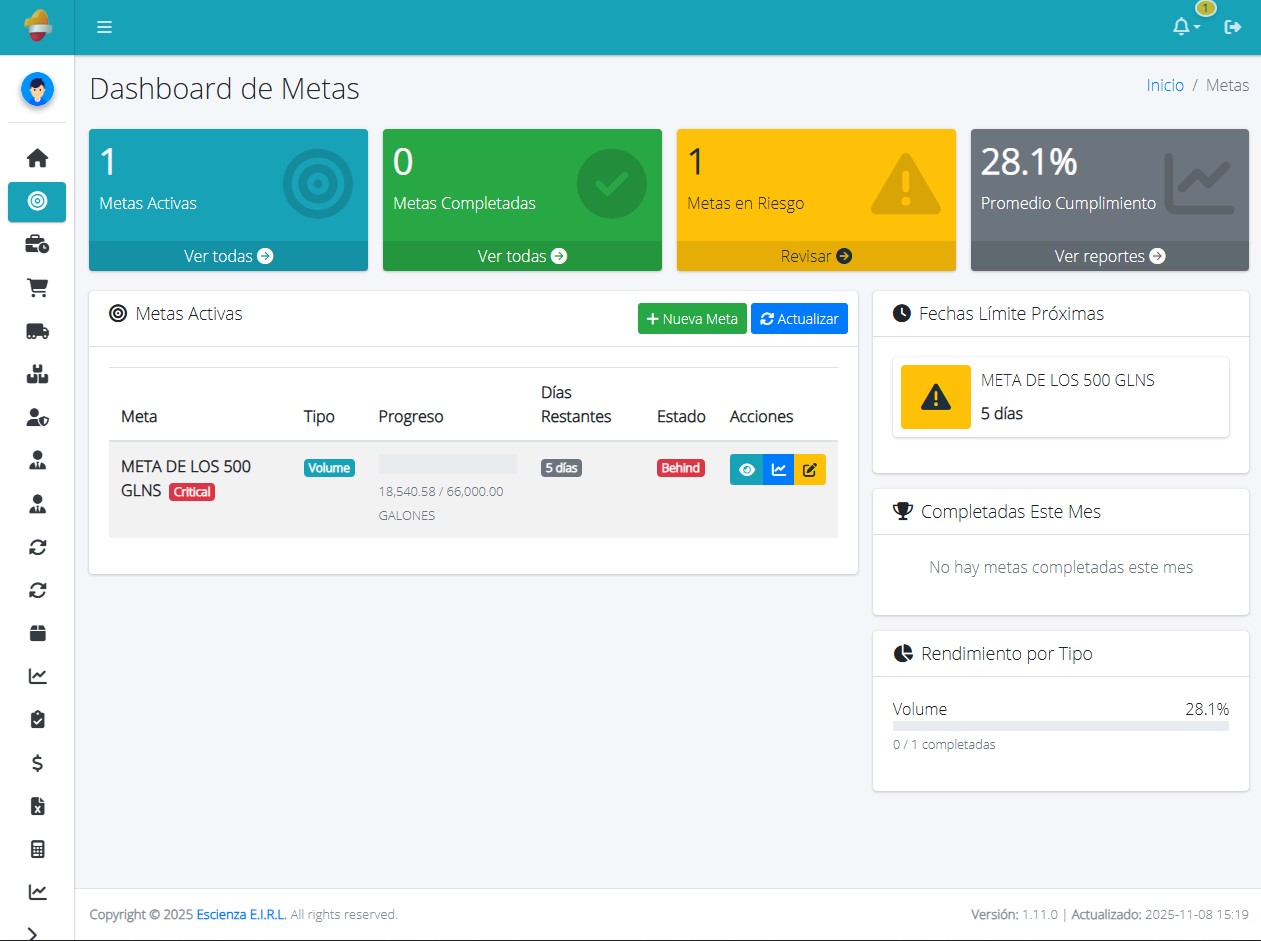
Task: Click the Volume progress bar under Rendimiento por Tipo
Action: (x=1060, y=726)
